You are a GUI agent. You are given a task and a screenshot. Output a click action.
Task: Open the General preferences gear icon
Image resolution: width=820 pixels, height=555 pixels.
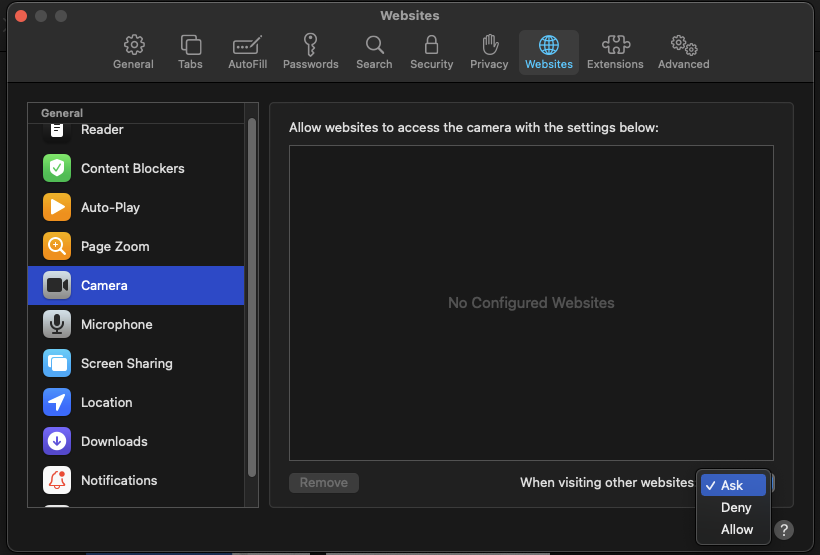click(134, 45)
